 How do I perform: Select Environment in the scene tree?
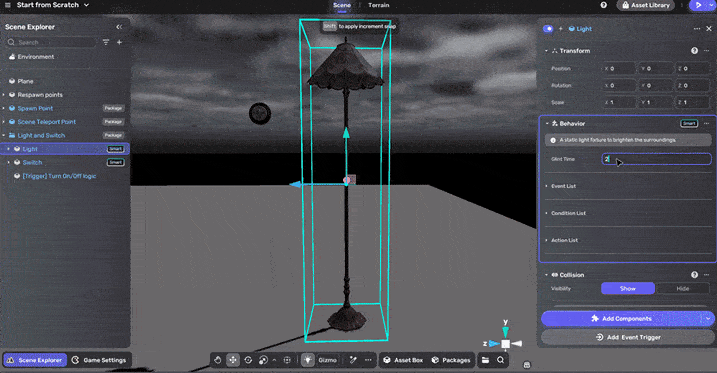pos(36,57)
